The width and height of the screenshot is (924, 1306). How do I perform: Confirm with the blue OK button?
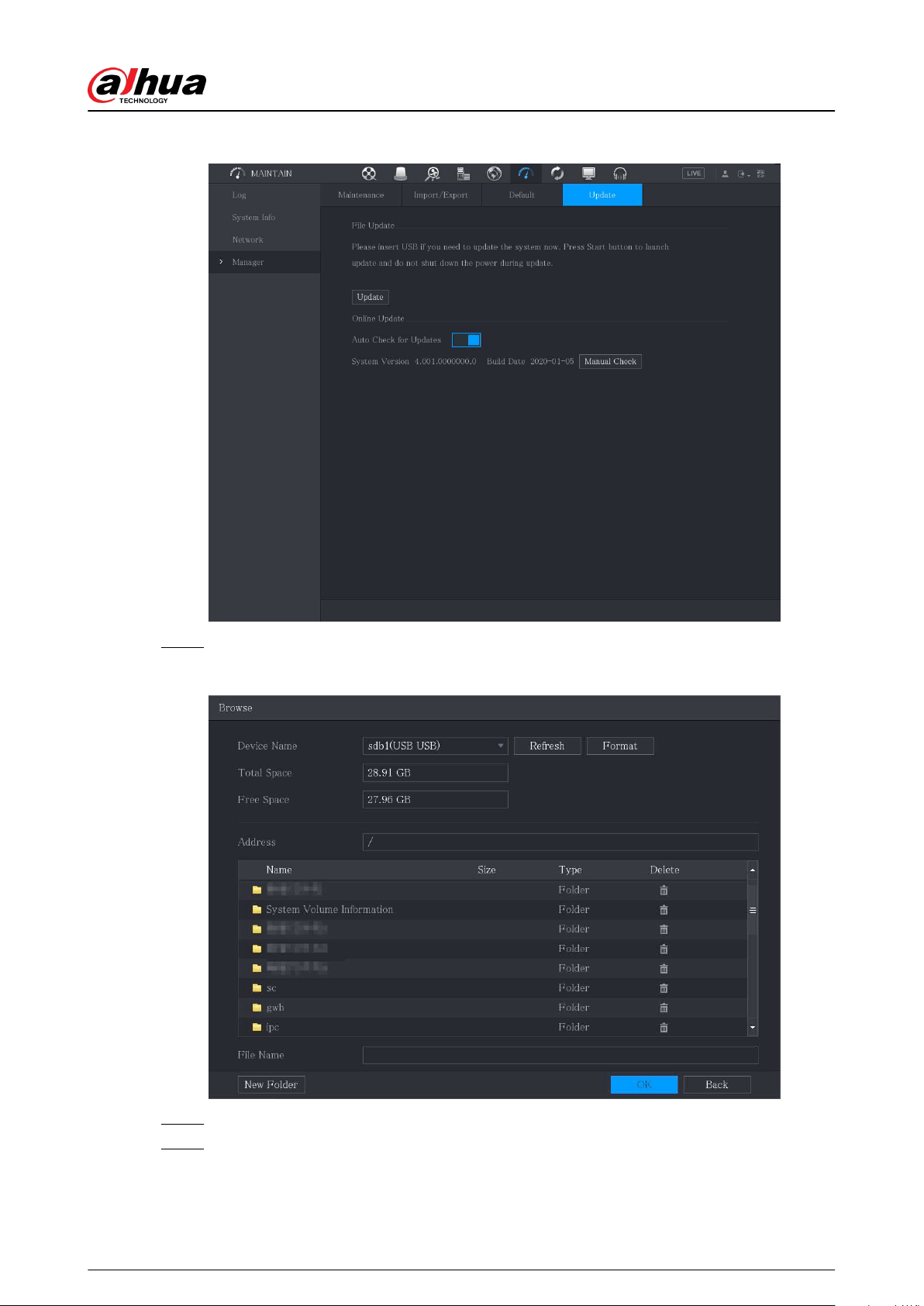coord(644,1084)
